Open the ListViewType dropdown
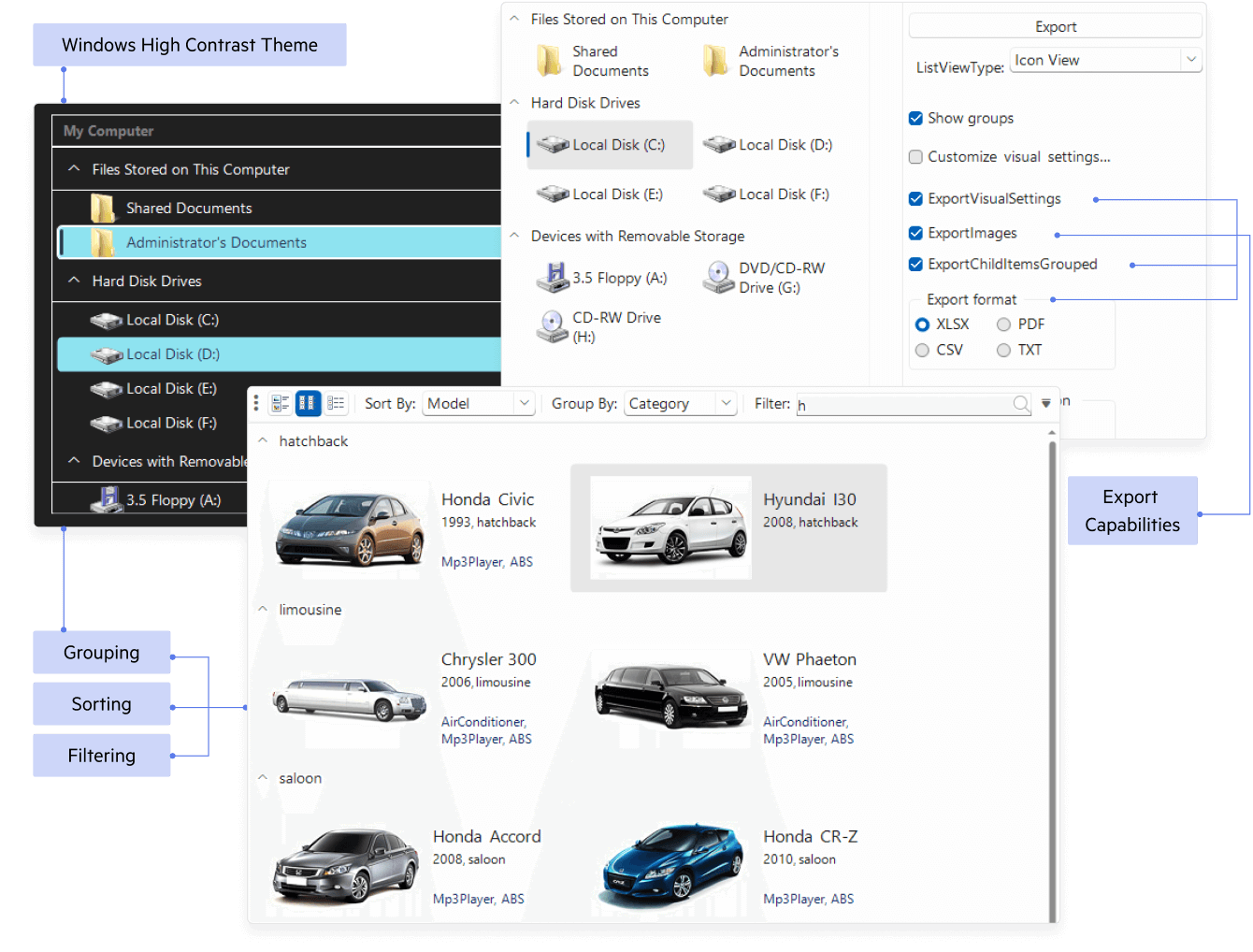The image size is (1253, 952). tap(1192, 60)
